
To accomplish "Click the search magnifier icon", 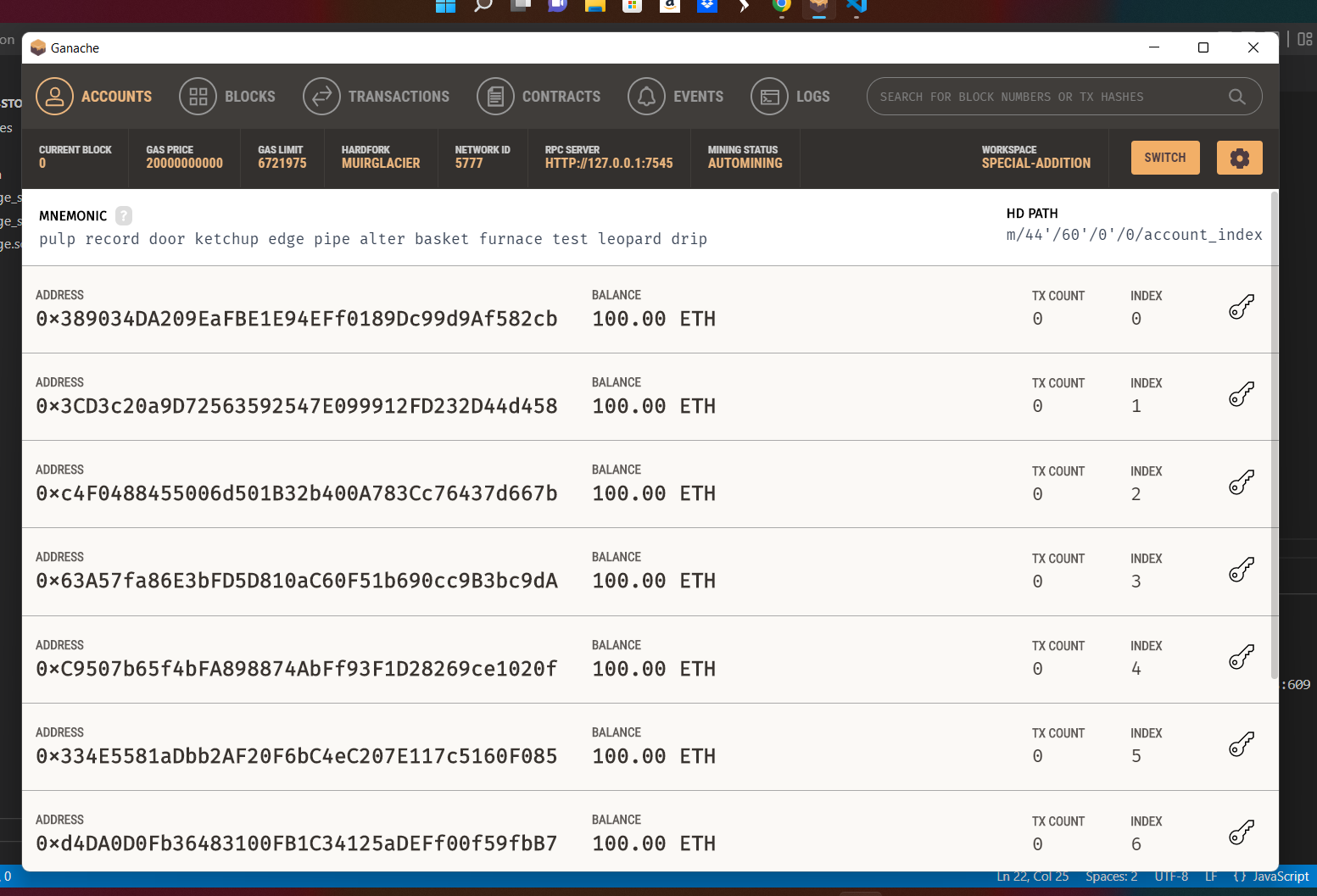I will point(1237,97).
